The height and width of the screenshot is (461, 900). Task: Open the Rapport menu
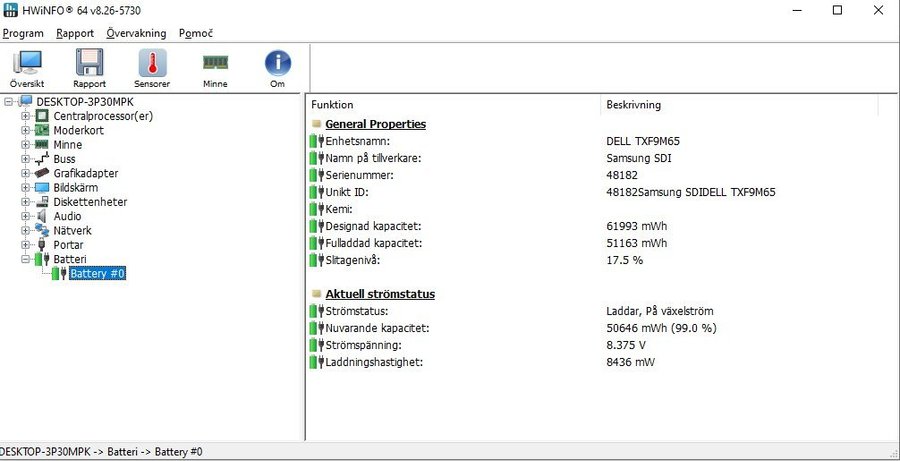pos(75,33)
